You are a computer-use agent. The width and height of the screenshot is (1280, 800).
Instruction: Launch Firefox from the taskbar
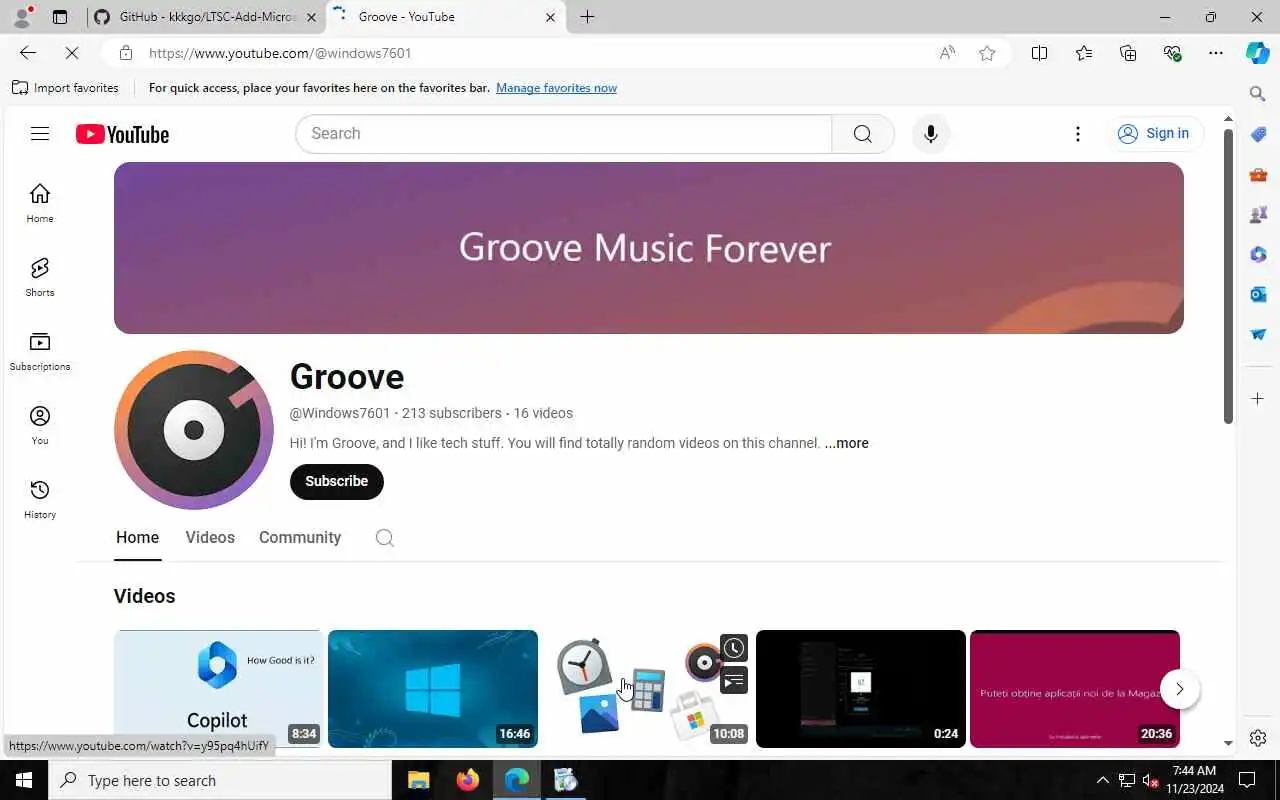(x=467, y=780)
